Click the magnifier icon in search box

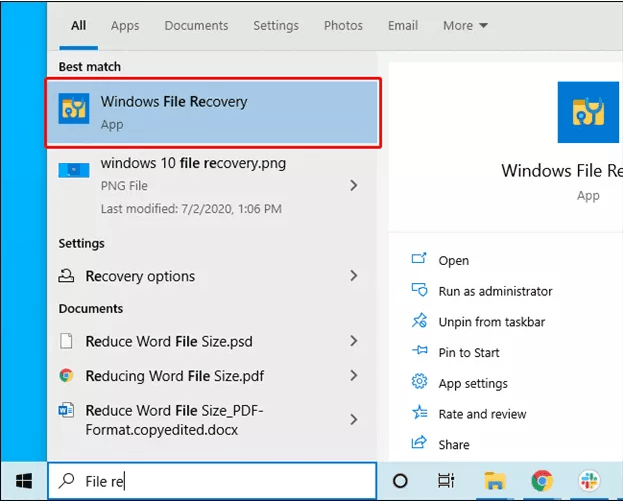tap(66, 480)
